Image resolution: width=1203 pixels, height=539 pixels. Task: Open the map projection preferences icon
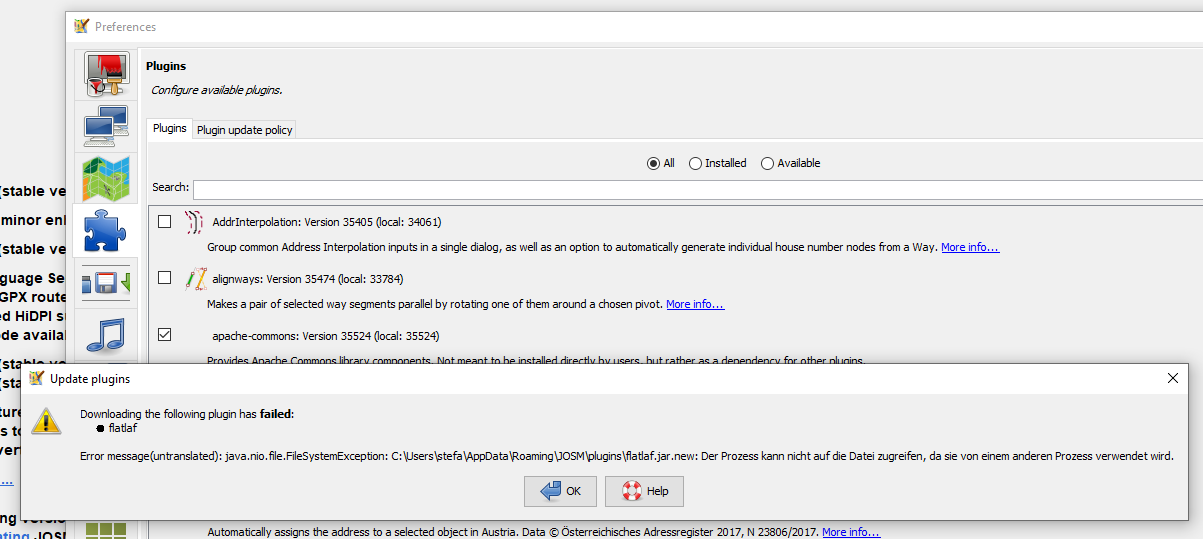pyautogui.click(x=105, y=178)
